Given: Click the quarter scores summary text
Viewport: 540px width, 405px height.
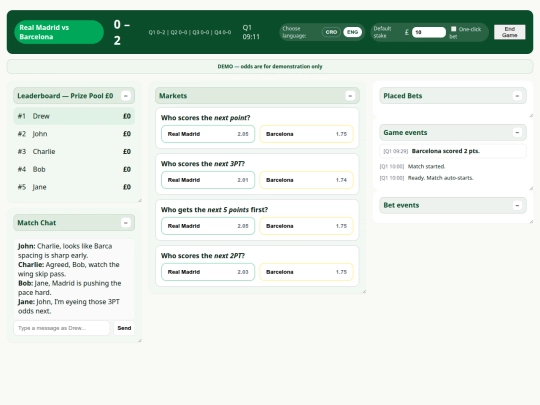Looking at the screenshot, I should tap(190, 32).
